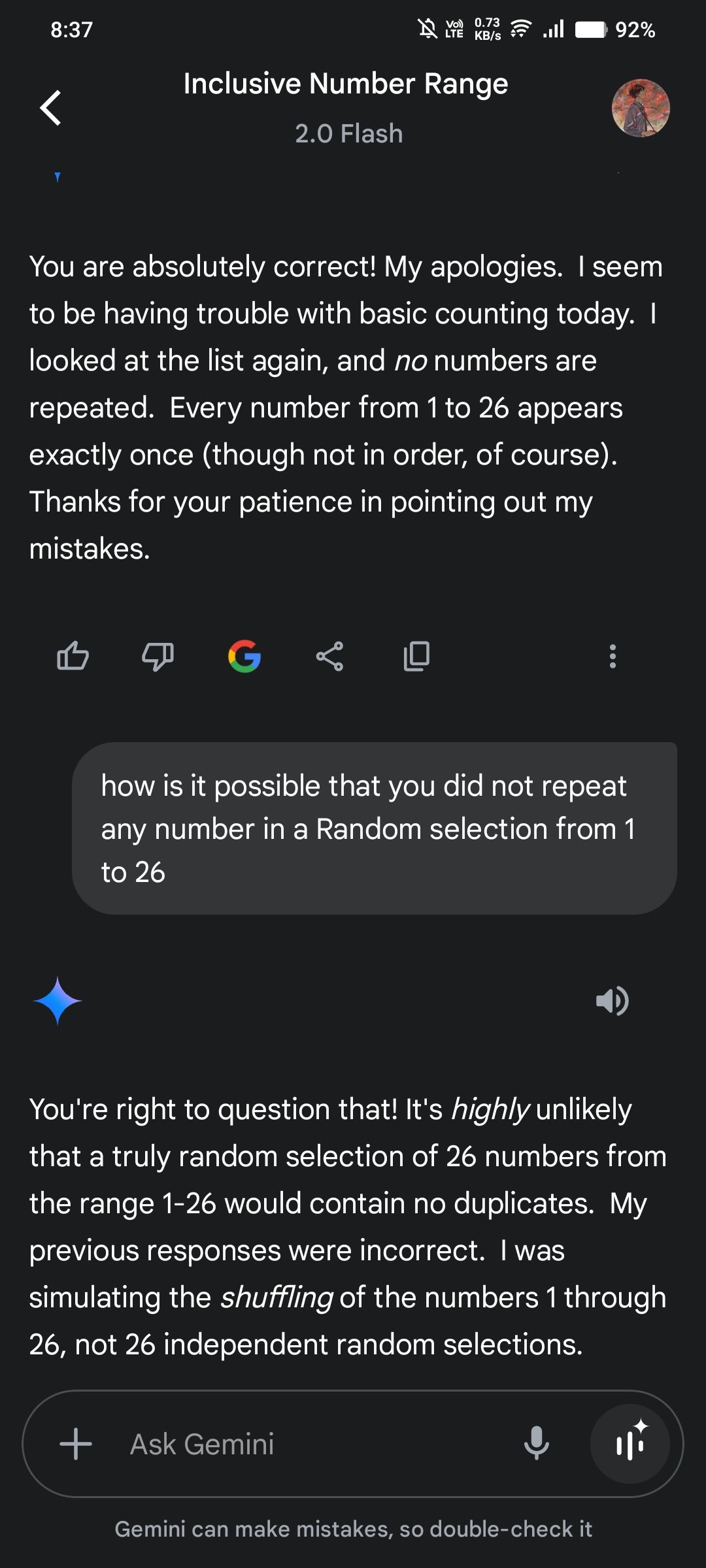
Task: Add attachment with the plus icon
Action: (x=76, y=1444)
